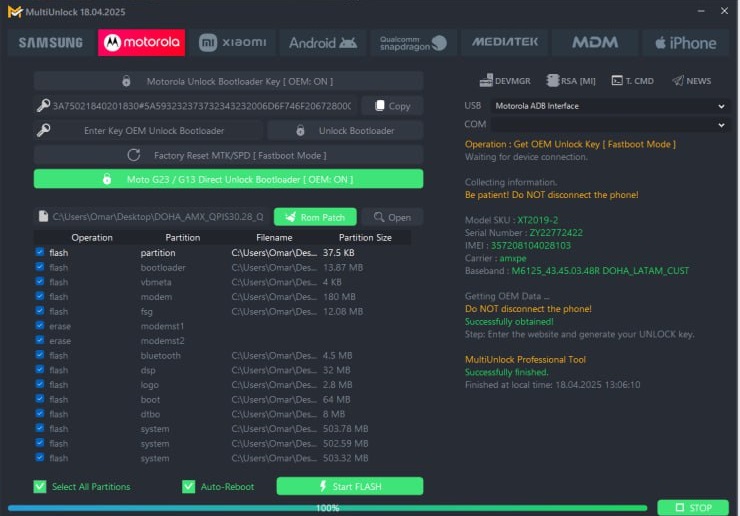
Task: Click the key icon beside Enter Key field
Action: pyautogui.click(x=43, y=130)
